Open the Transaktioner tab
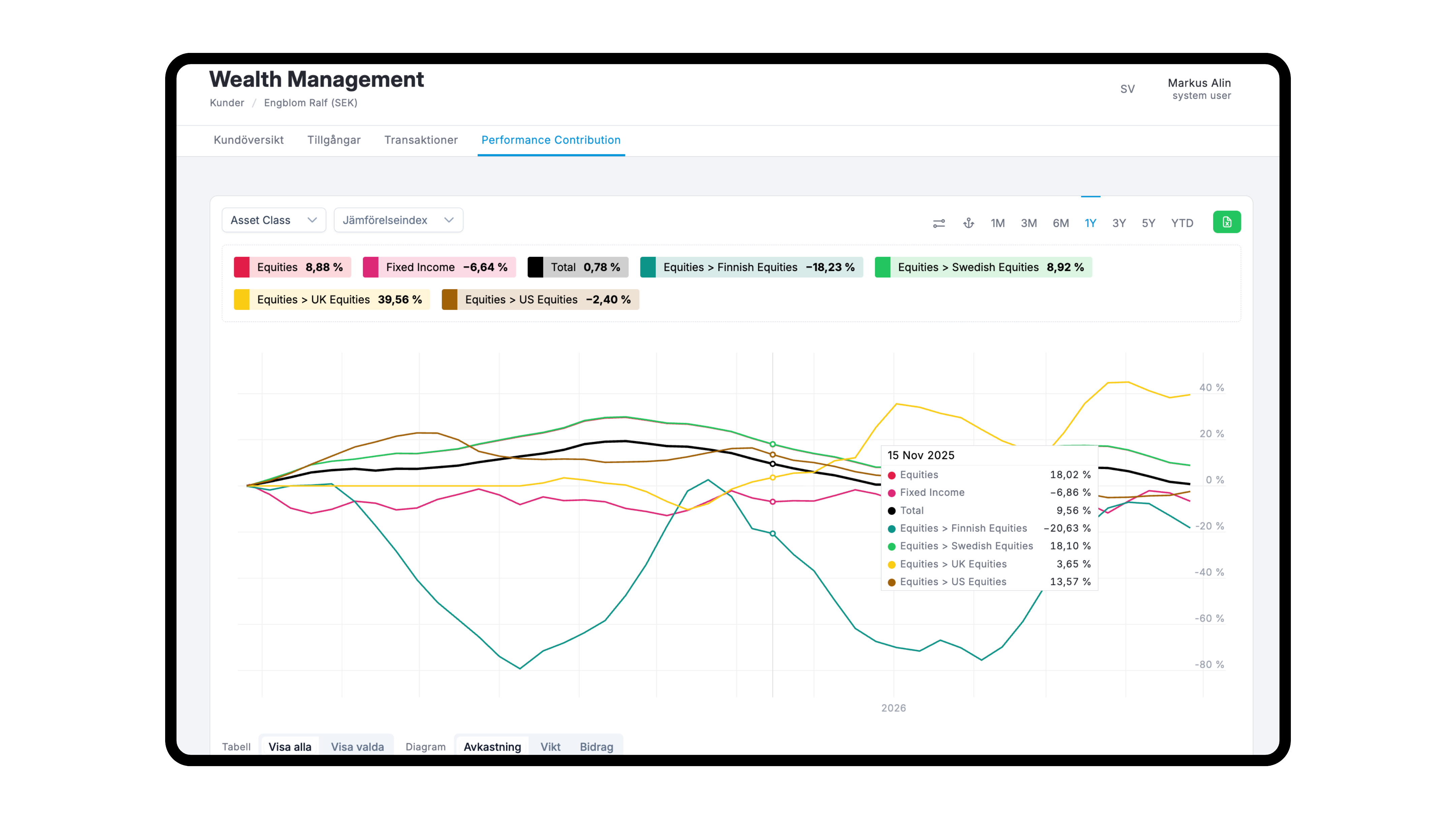This screenshot has width=1456, height=819. (x=421, y=140)
